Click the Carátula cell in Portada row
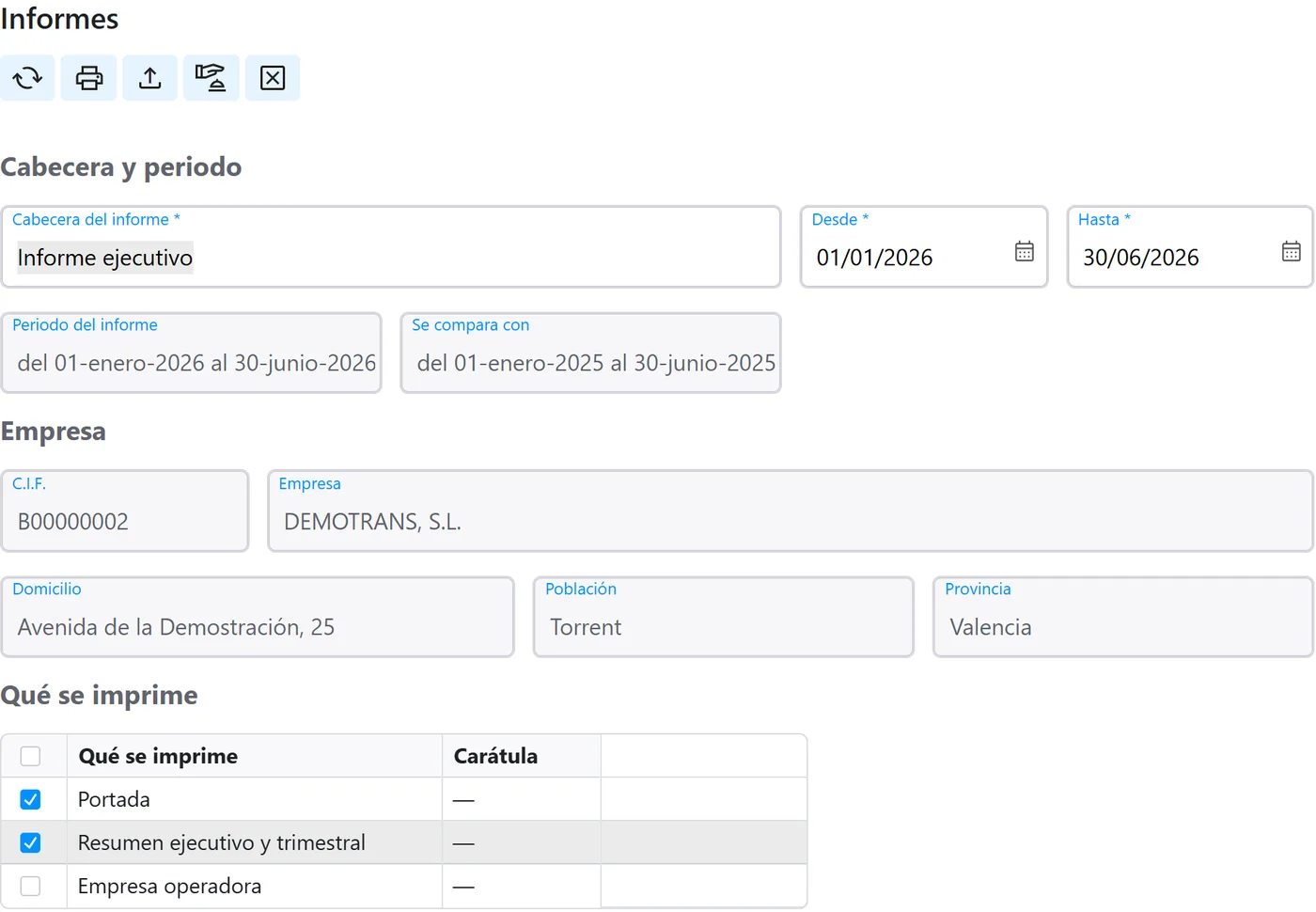Screen dimensions: 1316x912 click(x=522, y=799)
